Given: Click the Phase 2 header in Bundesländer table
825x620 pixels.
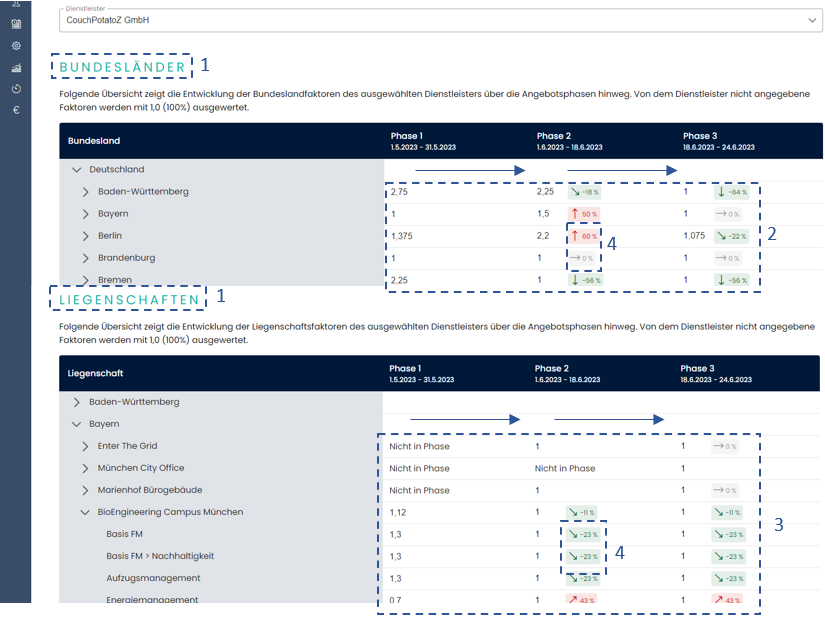Looking at the screenshot, I should [x=569, y=141].
